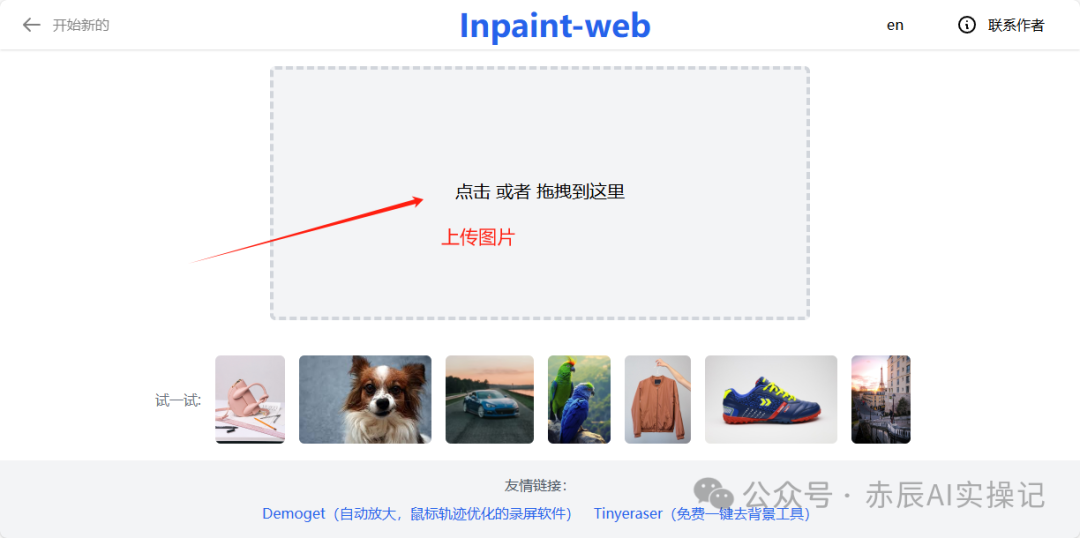This screenshot has width=1080, height=538.
Task: Click the 试一试 label
Action: [x=178, y=400]
